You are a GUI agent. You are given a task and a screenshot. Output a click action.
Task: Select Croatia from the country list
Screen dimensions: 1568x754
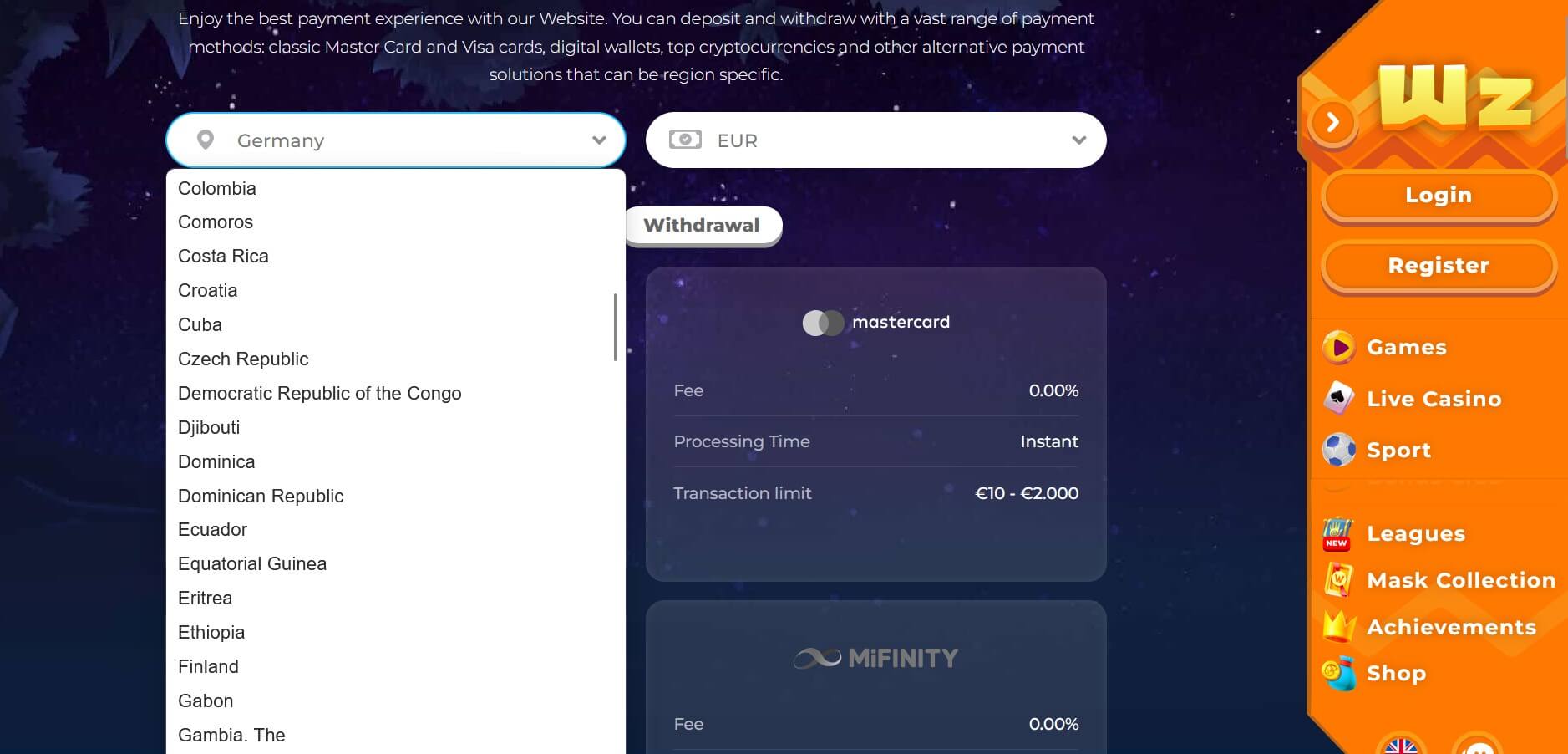tap(208, 291)
